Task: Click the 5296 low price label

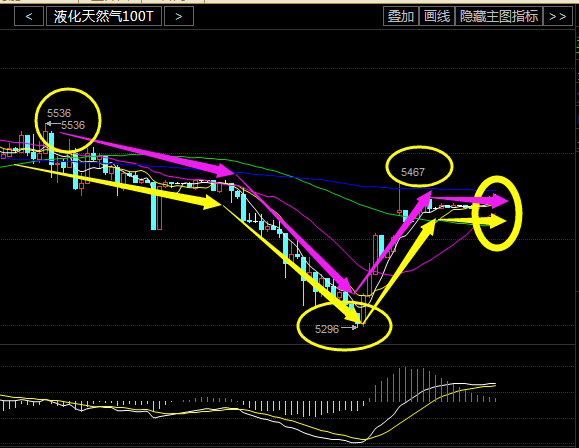Action: point(327,329)
